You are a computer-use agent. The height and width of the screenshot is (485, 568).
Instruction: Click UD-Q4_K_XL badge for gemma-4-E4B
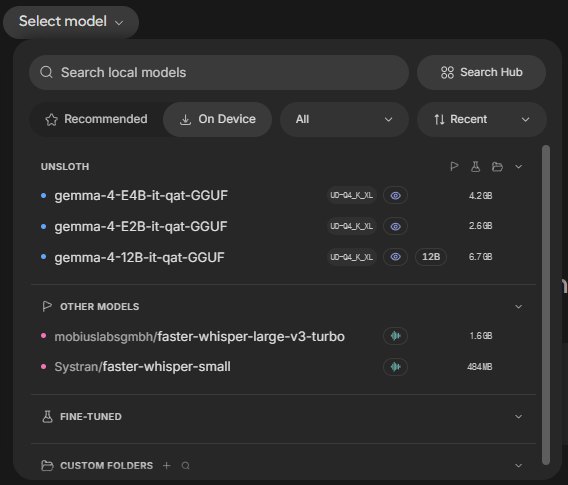351,196
